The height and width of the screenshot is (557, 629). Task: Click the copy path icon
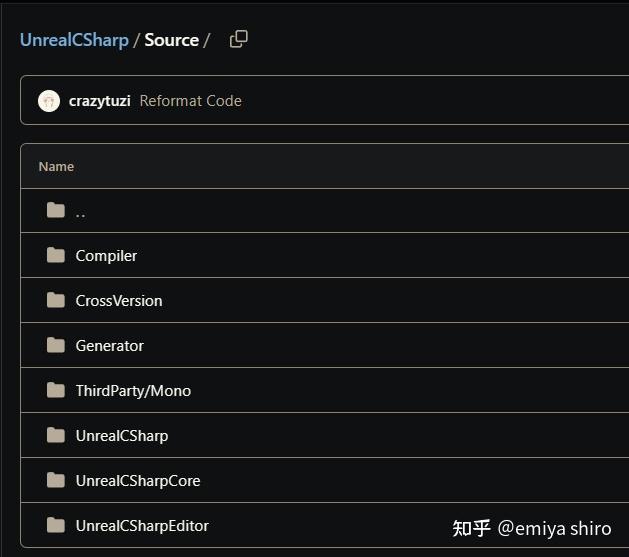(238, 39)
